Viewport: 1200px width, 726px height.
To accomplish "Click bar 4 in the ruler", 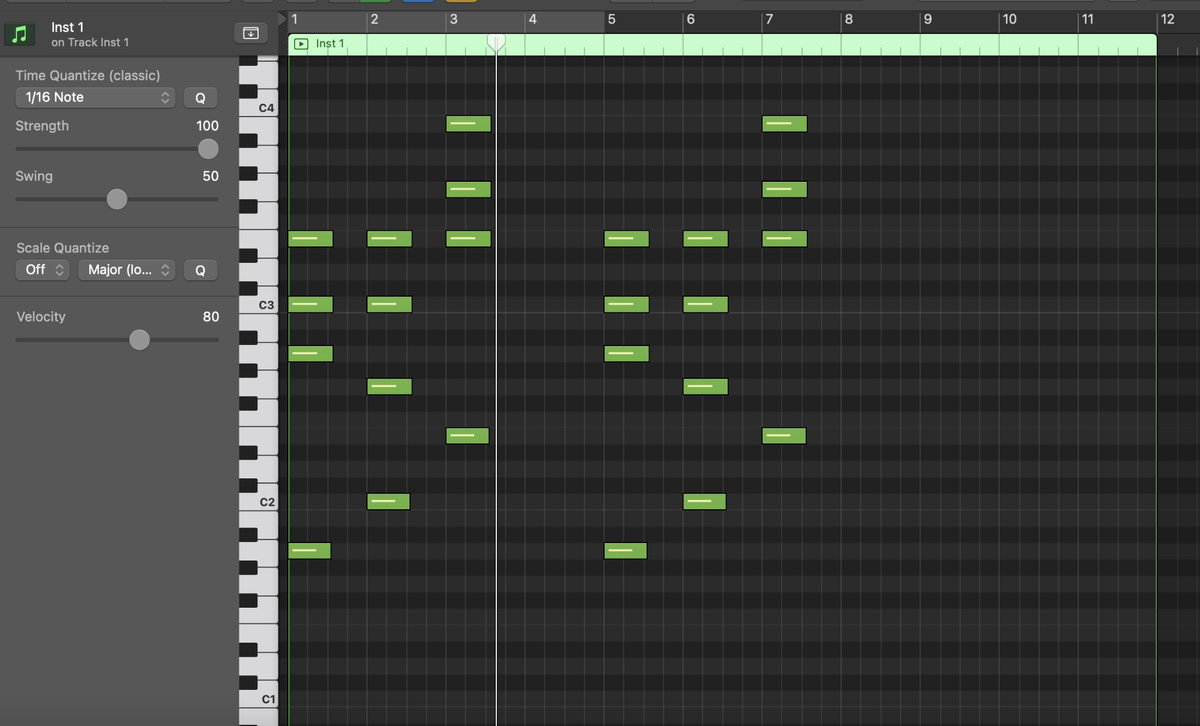I will point(532,18).
